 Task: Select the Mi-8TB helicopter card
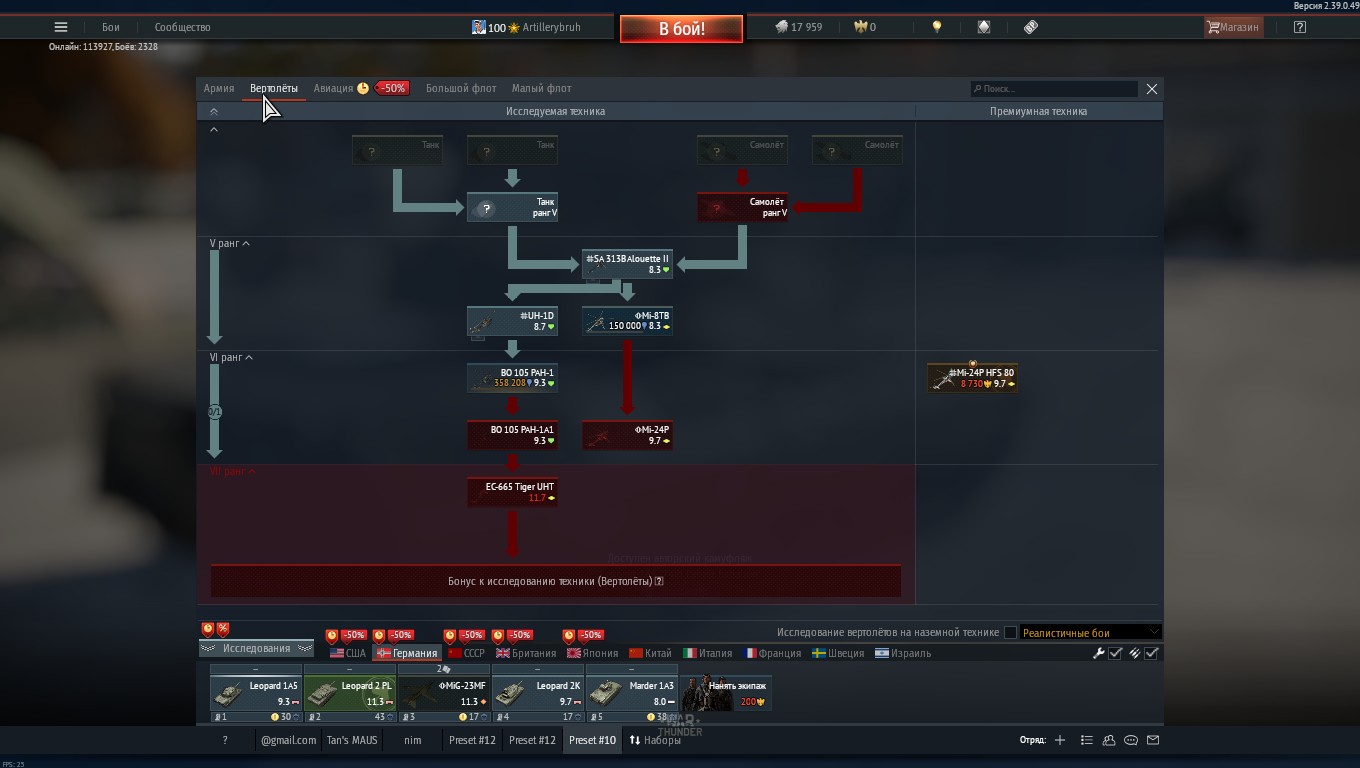pyautogui.click(x=627, y=321)
